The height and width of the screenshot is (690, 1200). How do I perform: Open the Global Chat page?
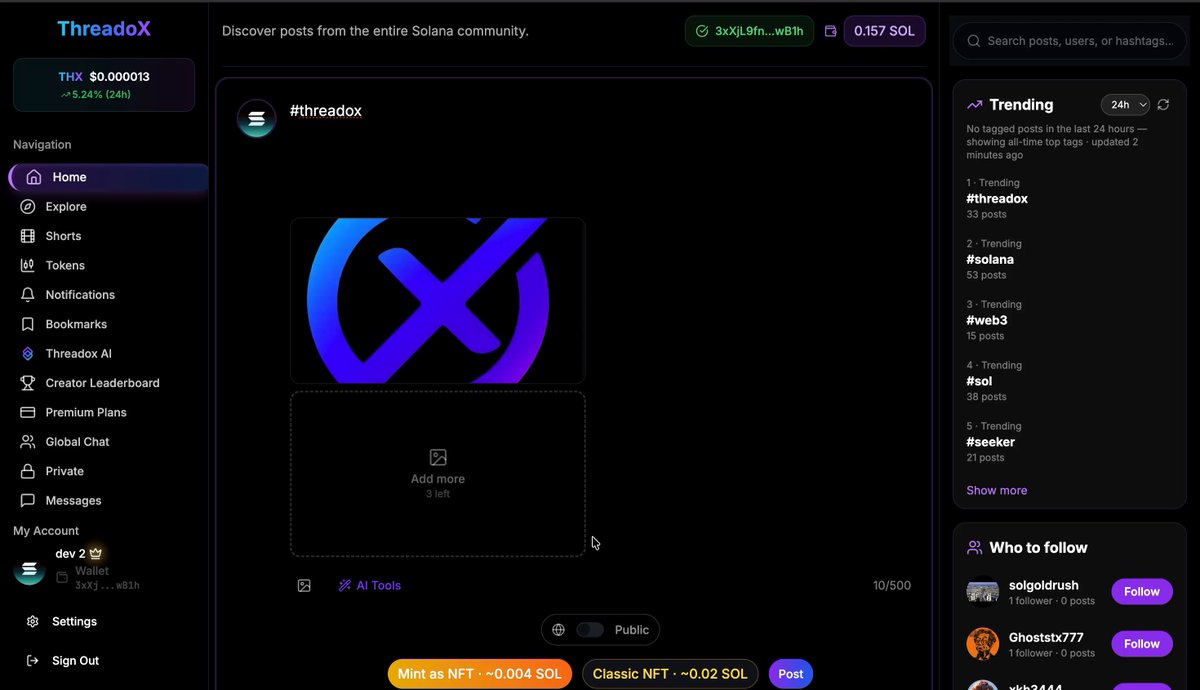(x=77, y=442)
